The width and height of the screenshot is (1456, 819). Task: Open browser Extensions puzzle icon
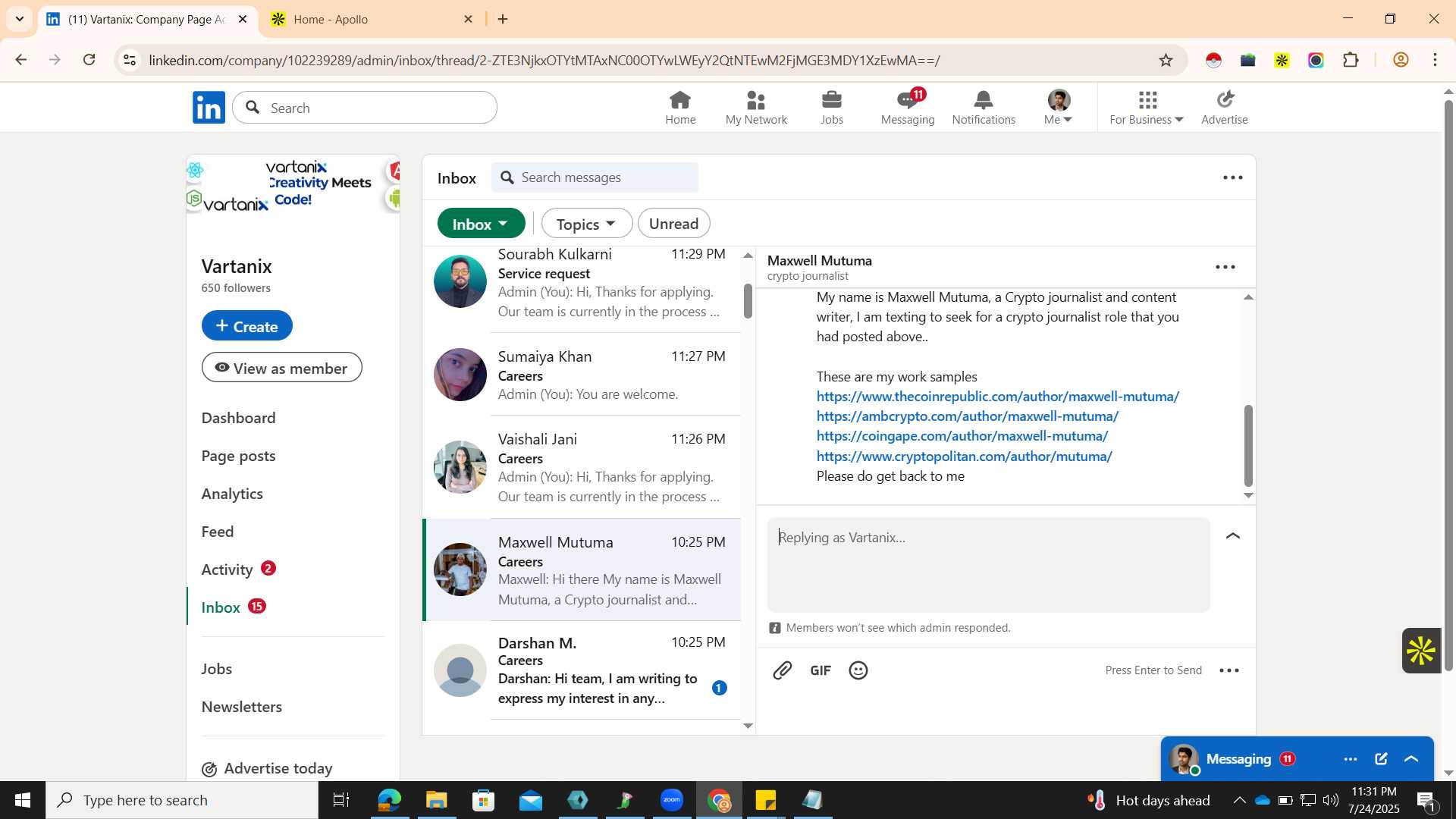(x=1351, y=60)
